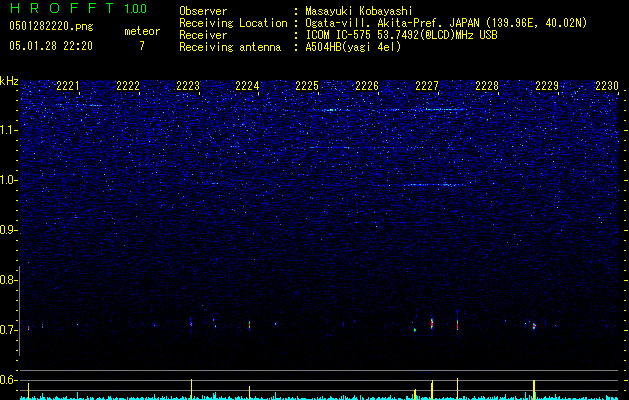Click the 2225 time axis label
The height and width of the screenshot is (400, 629).
[307, 86]
